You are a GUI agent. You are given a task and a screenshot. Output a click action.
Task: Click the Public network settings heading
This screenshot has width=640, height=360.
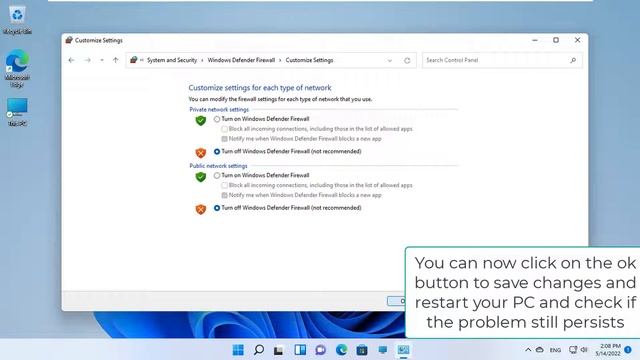(x=218, y=166)
